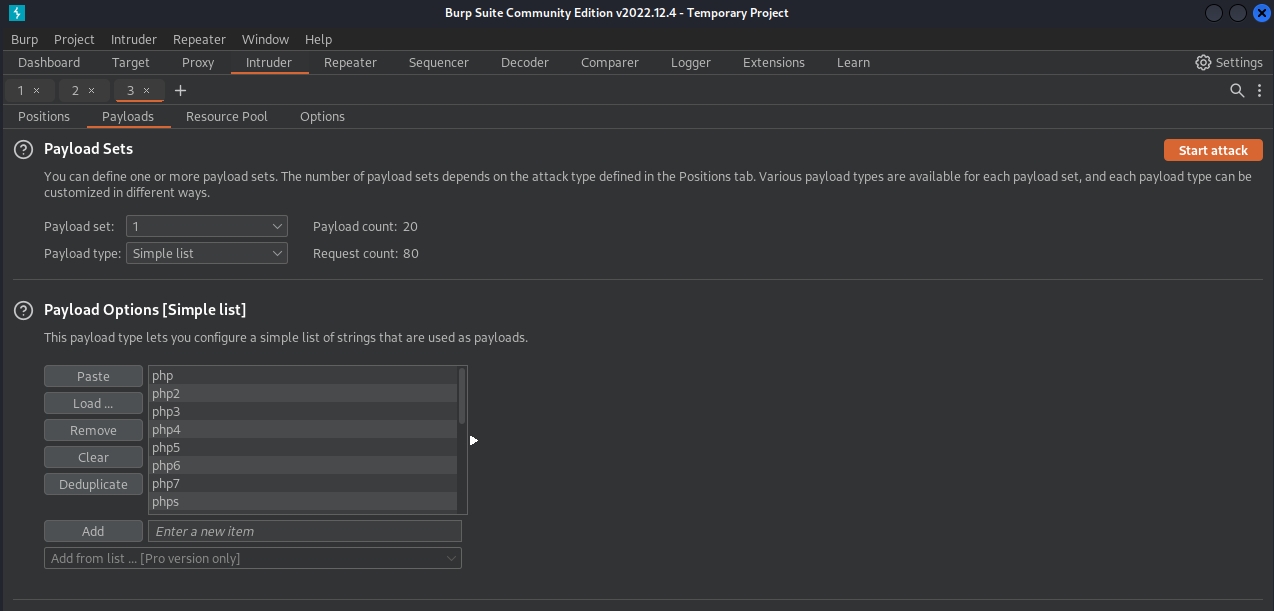
Task: Click the search magnifier icon
Action: pos(1237,90)
